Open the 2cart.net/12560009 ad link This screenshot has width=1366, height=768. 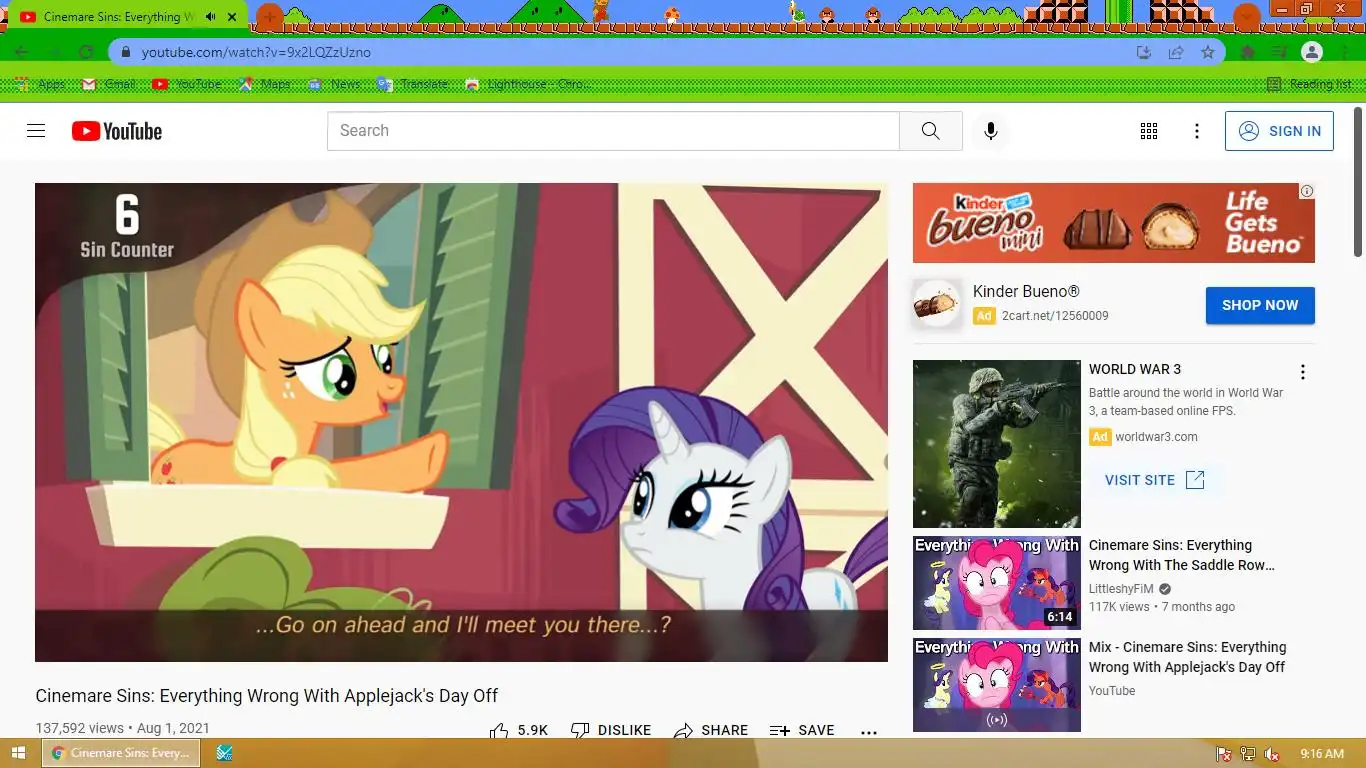(x=1055, y=316)
